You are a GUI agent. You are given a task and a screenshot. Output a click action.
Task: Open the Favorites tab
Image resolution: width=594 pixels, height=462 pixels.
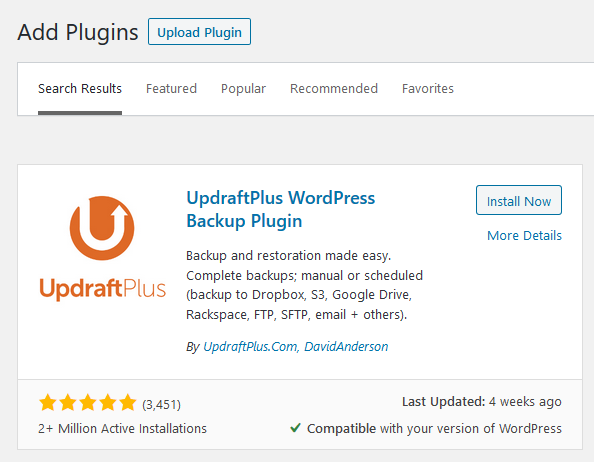(x=428, y=89)
